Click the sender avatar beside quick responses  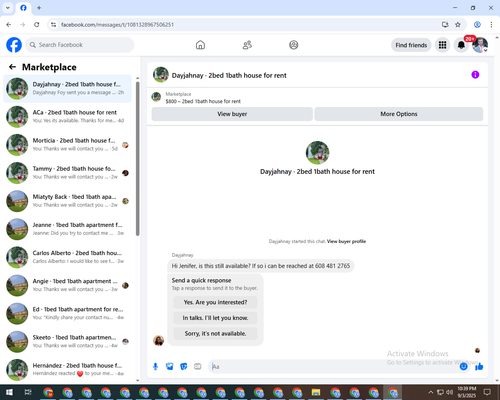[158, 340]
